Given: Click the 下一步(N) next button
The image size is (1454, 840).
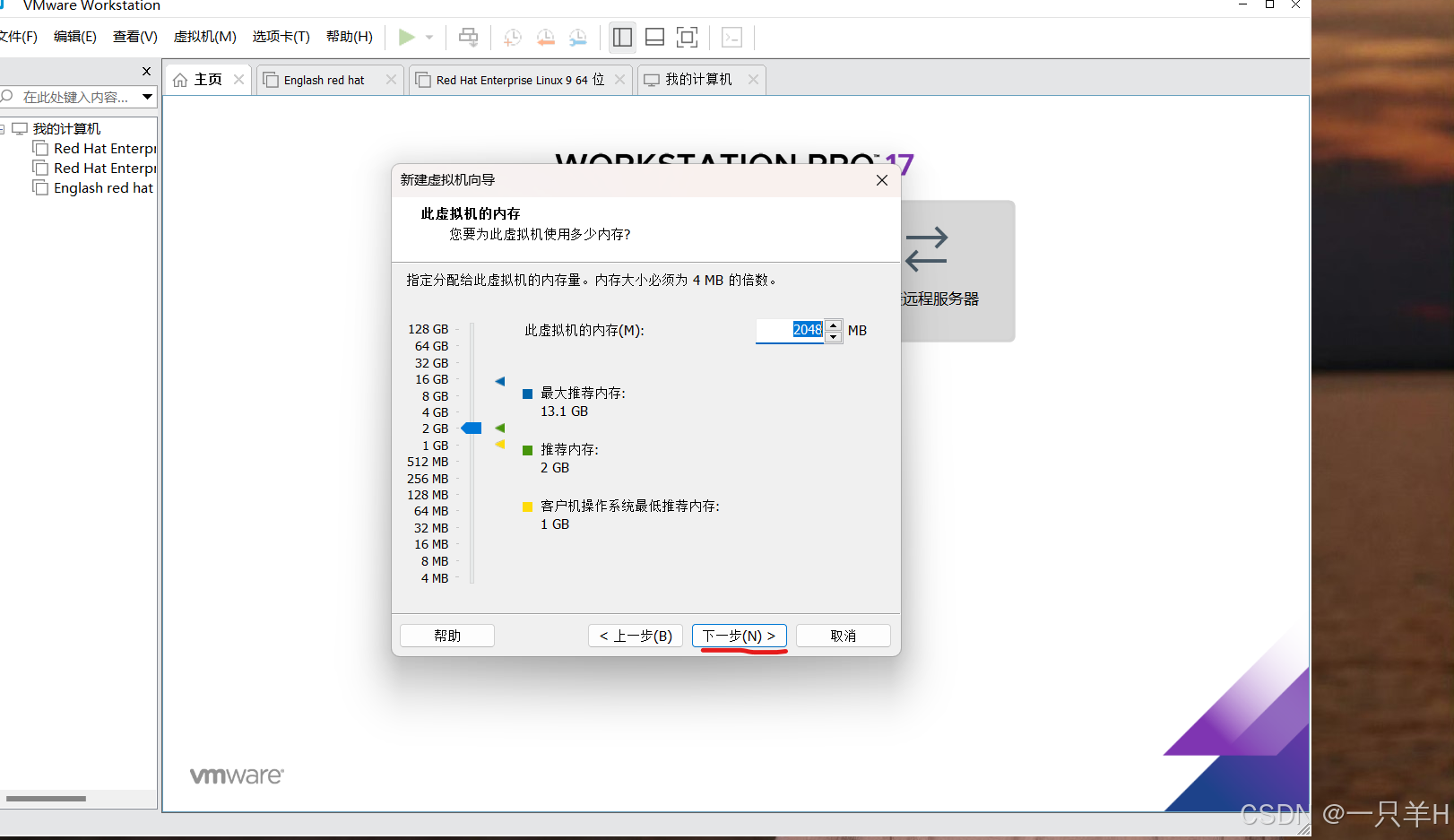Looking at the screenshot, I should 740,636.
